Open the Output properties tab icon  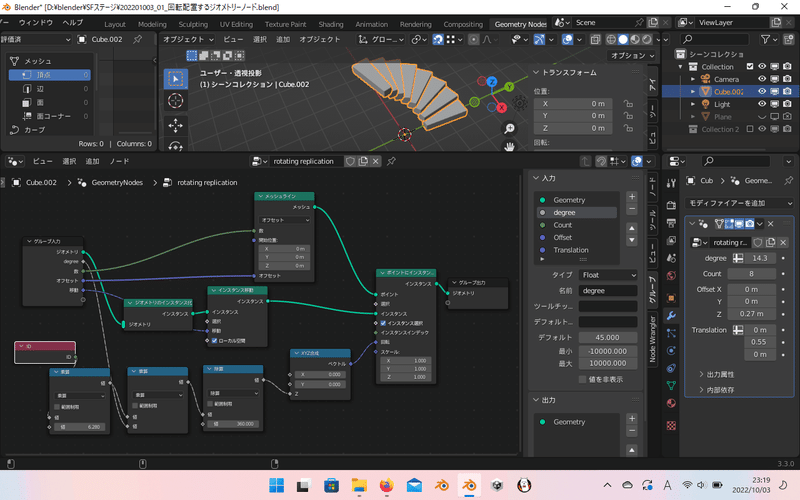click(671, 223)
